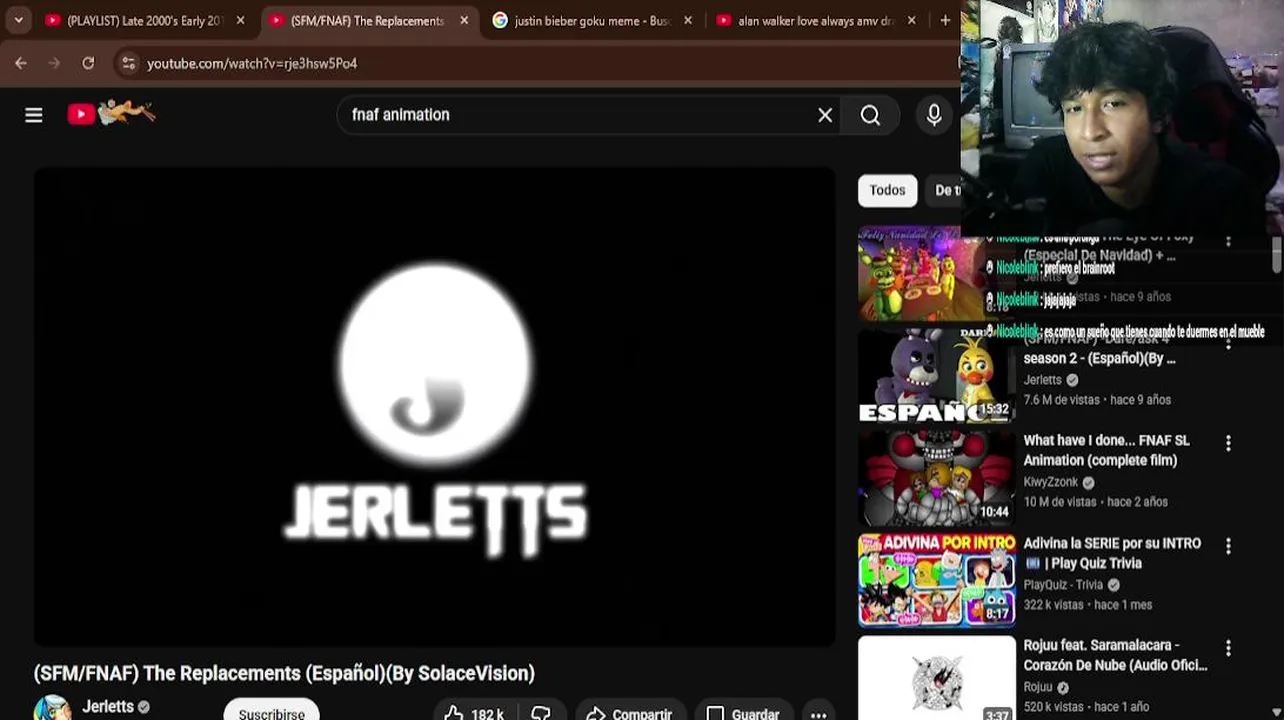
Task: Play the Jerletts video in the player
Action: 434,406
